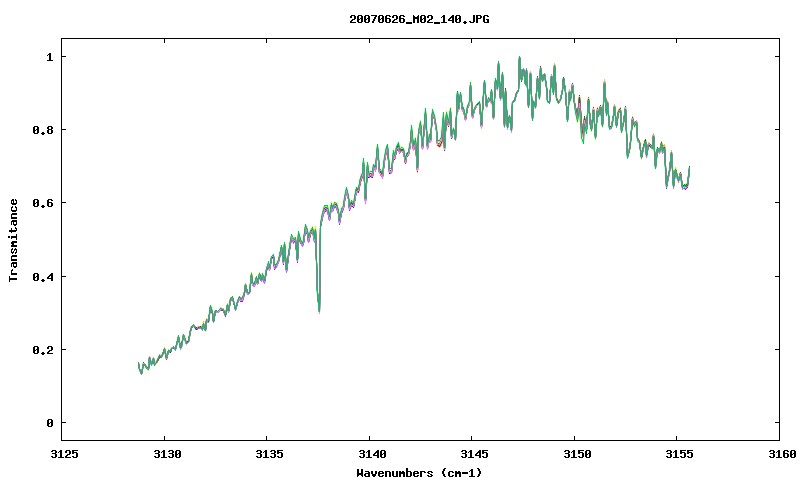800x480 pixels.
Task: Click the x-axis tick label 3140
Action: click(x=372, y=454)
